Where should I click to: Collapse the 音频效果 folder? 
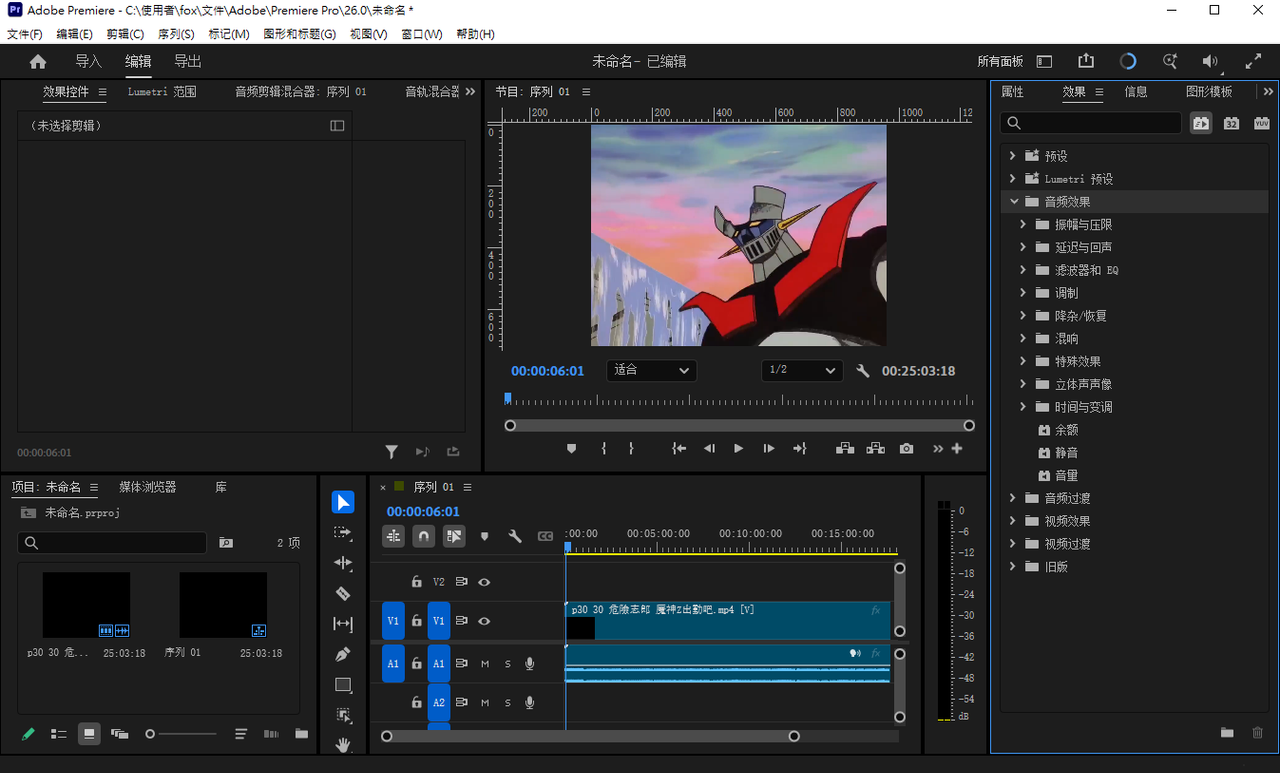[1013, 202]
